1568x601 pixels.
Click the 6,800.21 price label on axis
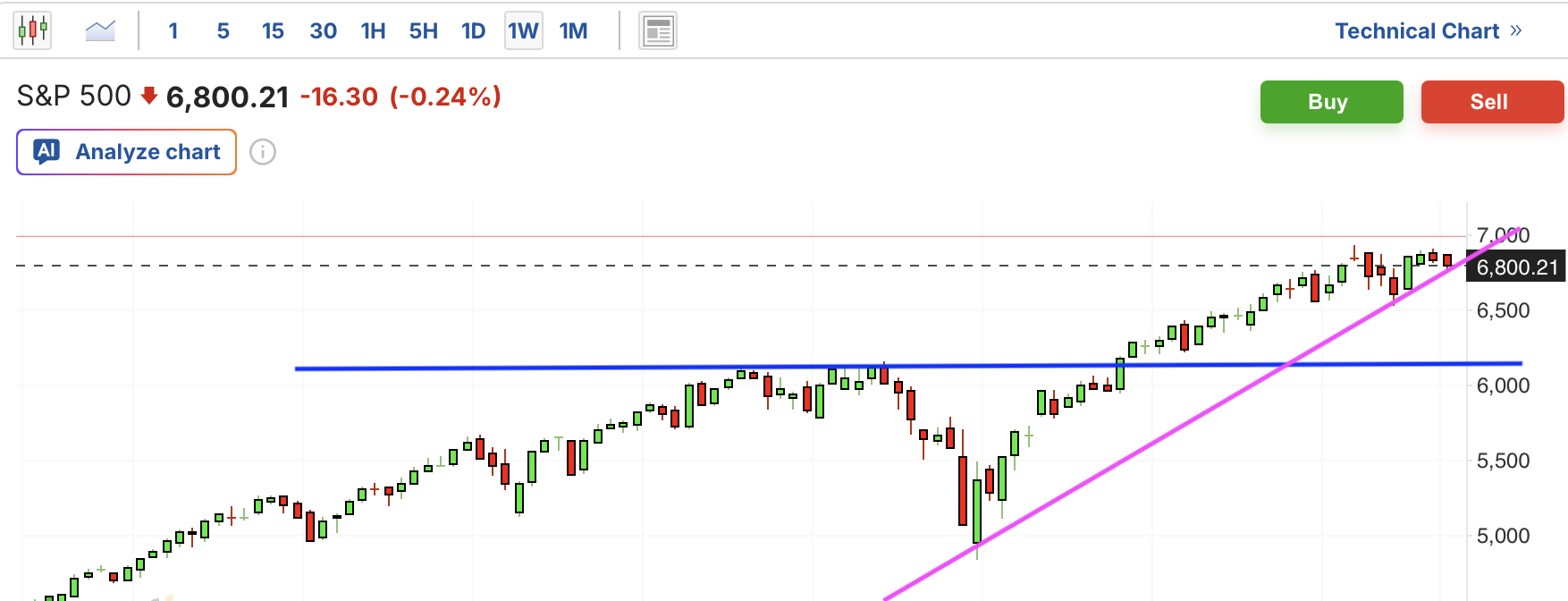(1516, 267)
